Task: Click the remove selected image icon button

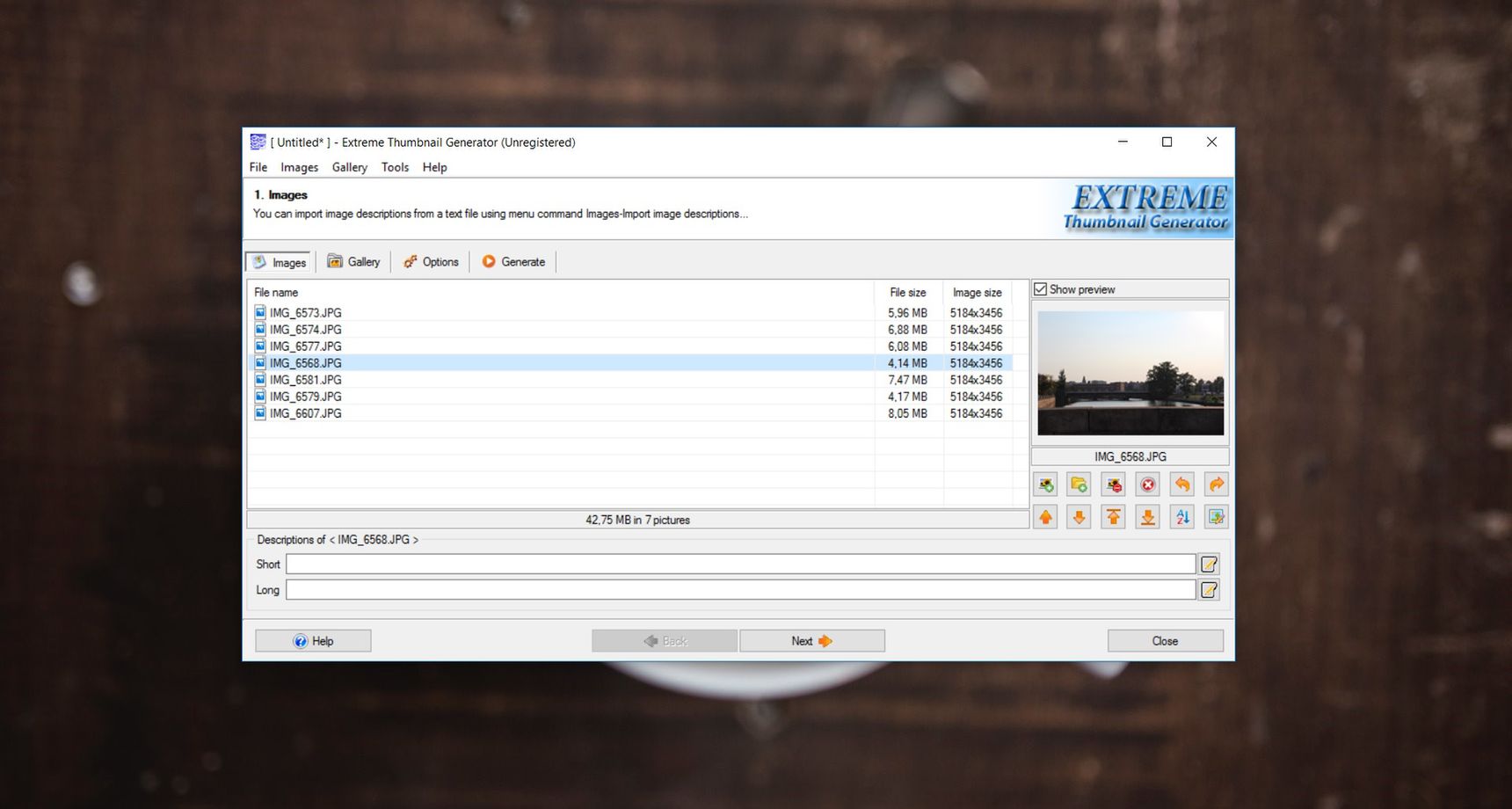Action: 1114,485
